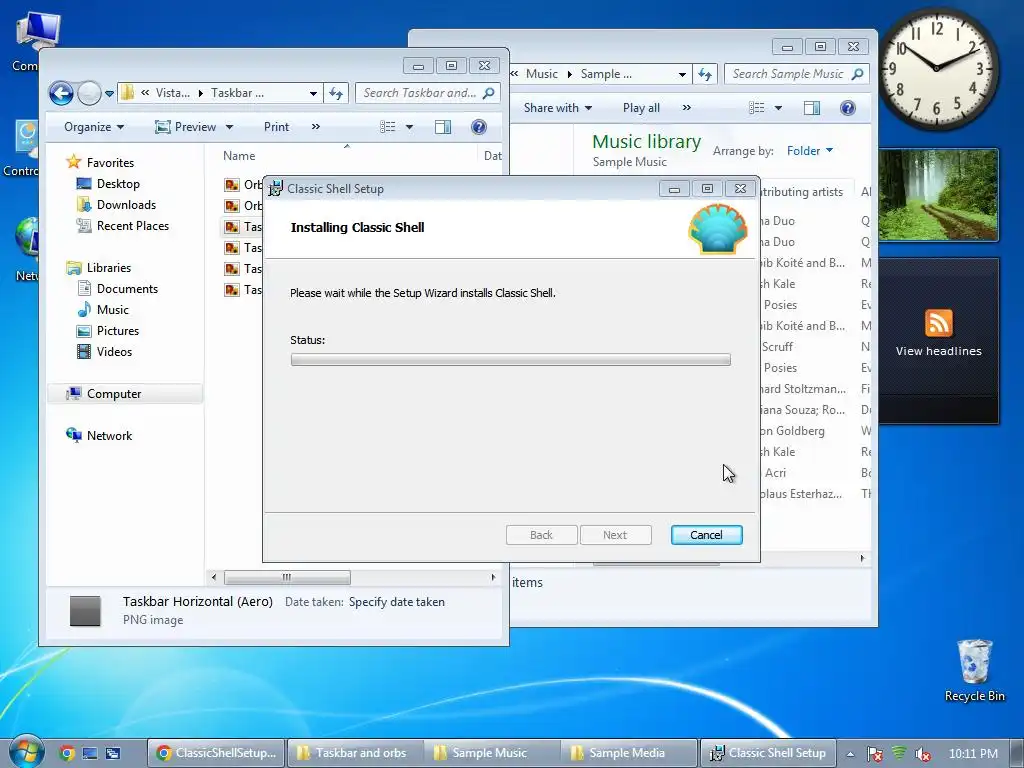The width and height of the screenshot is (1024, 768).
Task: Show more toolbar commands in Taskbar window
Action: (316, 127)
